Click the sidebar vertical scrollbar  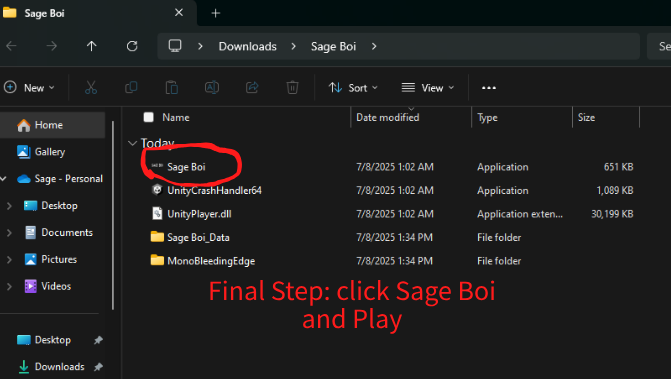[x=113, y=215]
